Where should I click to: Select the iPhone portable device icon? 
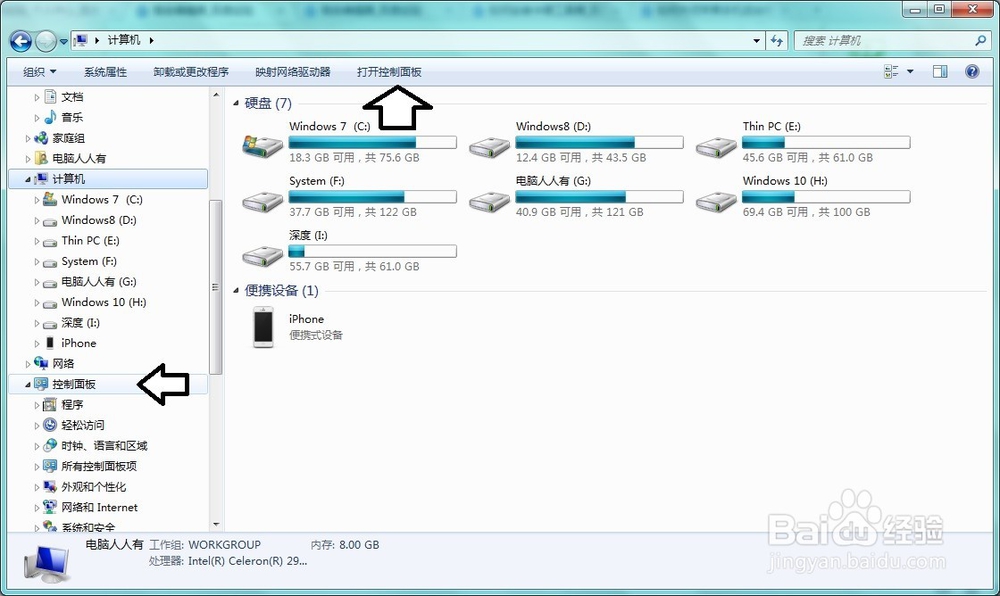(263, 327)
